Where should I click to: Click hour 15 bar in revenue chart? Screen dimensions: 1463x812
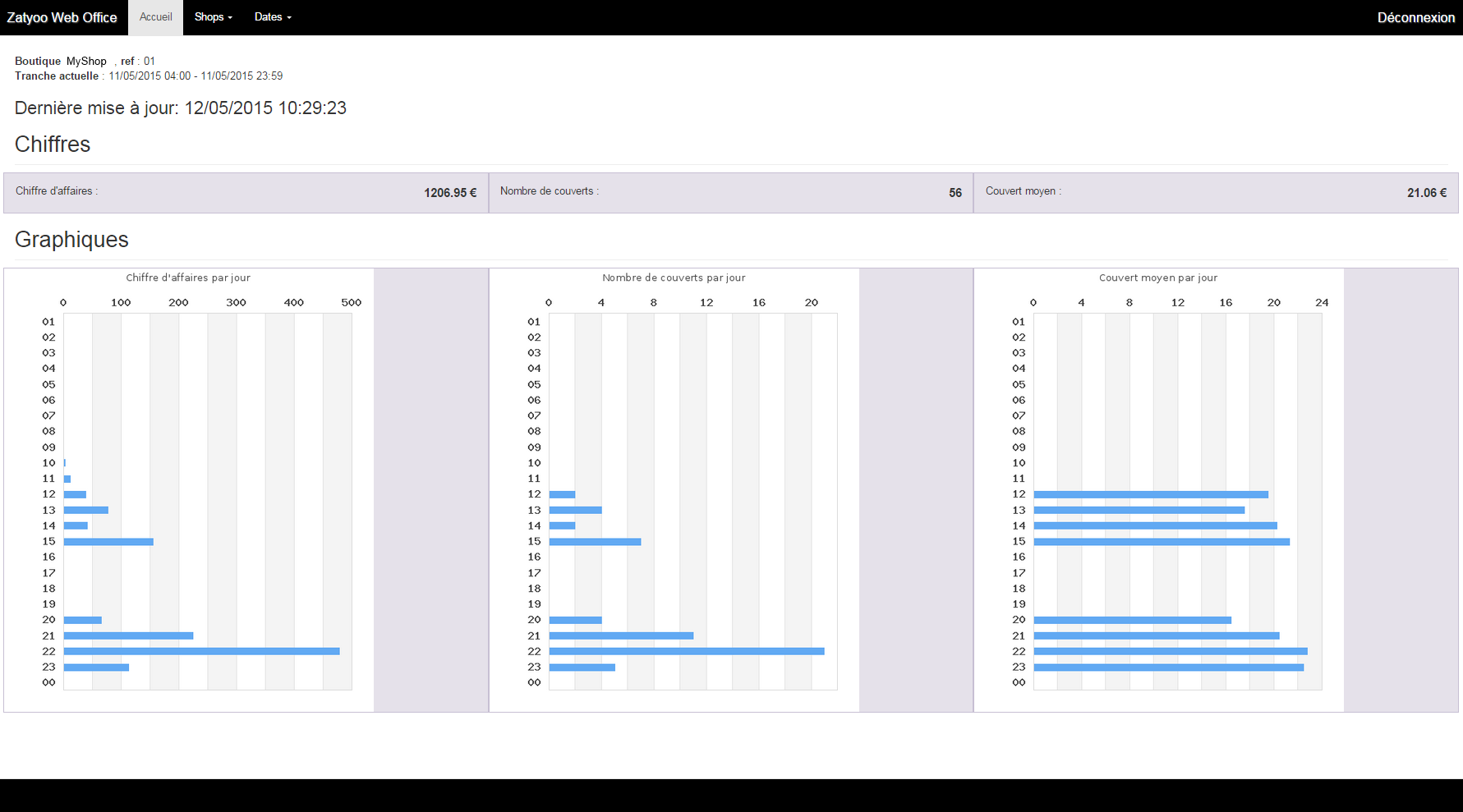[x=108, y=542]
